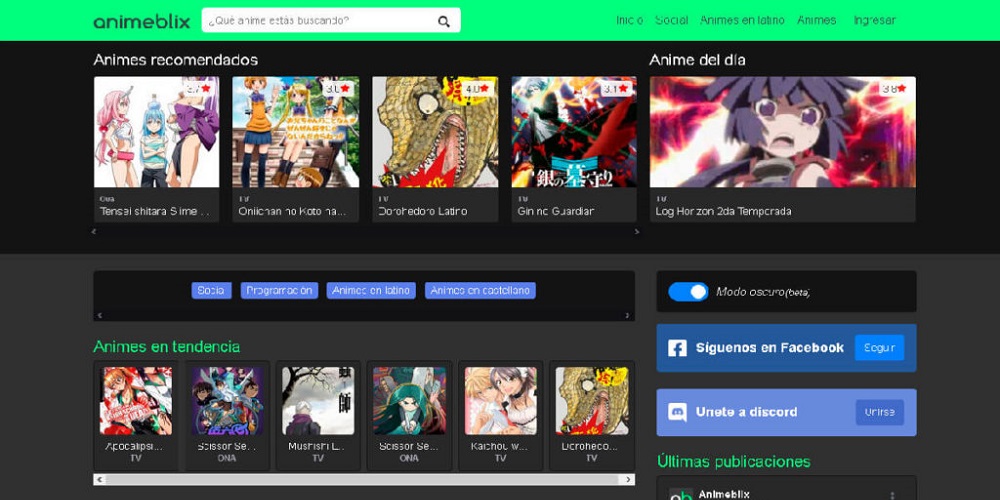The image size is (1000, 500).
Task: Focus the anime search input field
Action: pyautogui.click(x=331, y=20)
